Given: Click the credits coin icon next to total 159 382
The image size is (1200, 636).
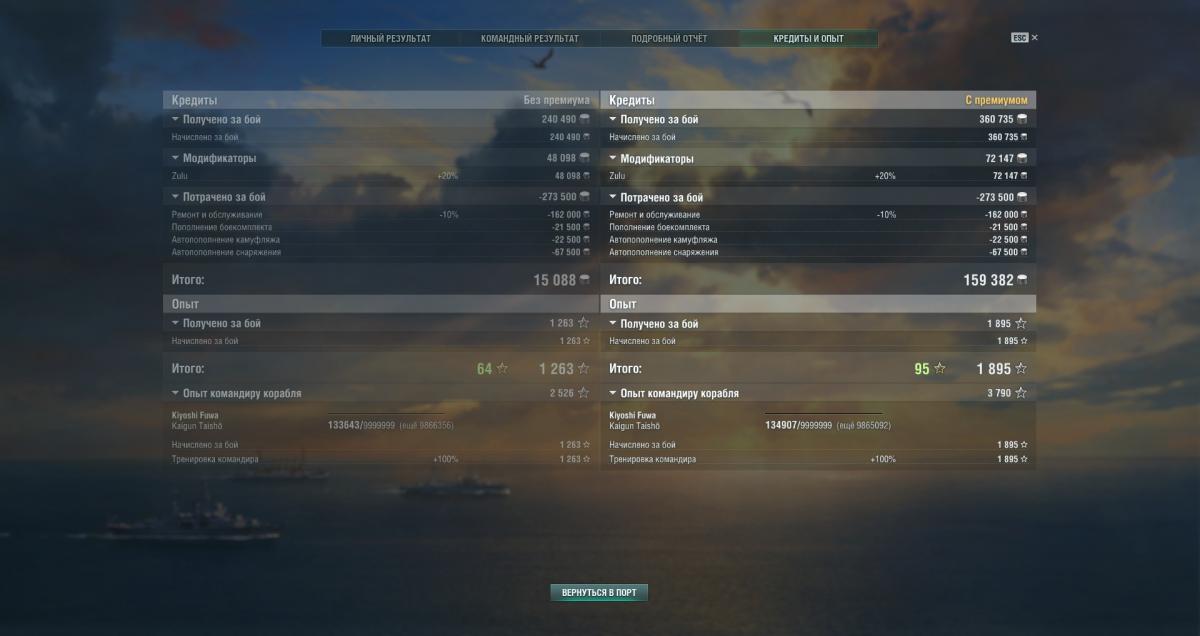Looking at the screenshot, I should [1021, 280].
